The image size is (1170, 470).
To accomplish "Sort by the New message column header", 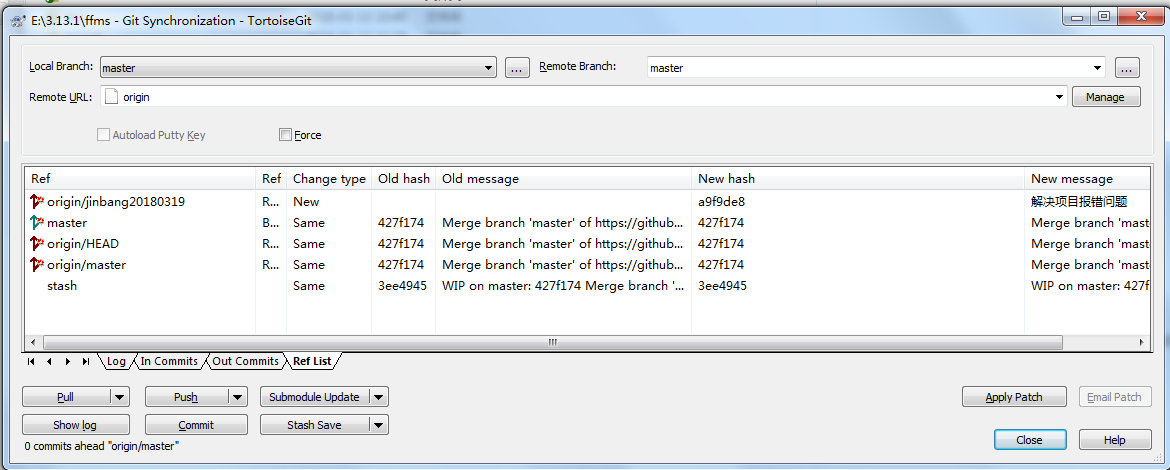I will click(x=1086, y=179).
